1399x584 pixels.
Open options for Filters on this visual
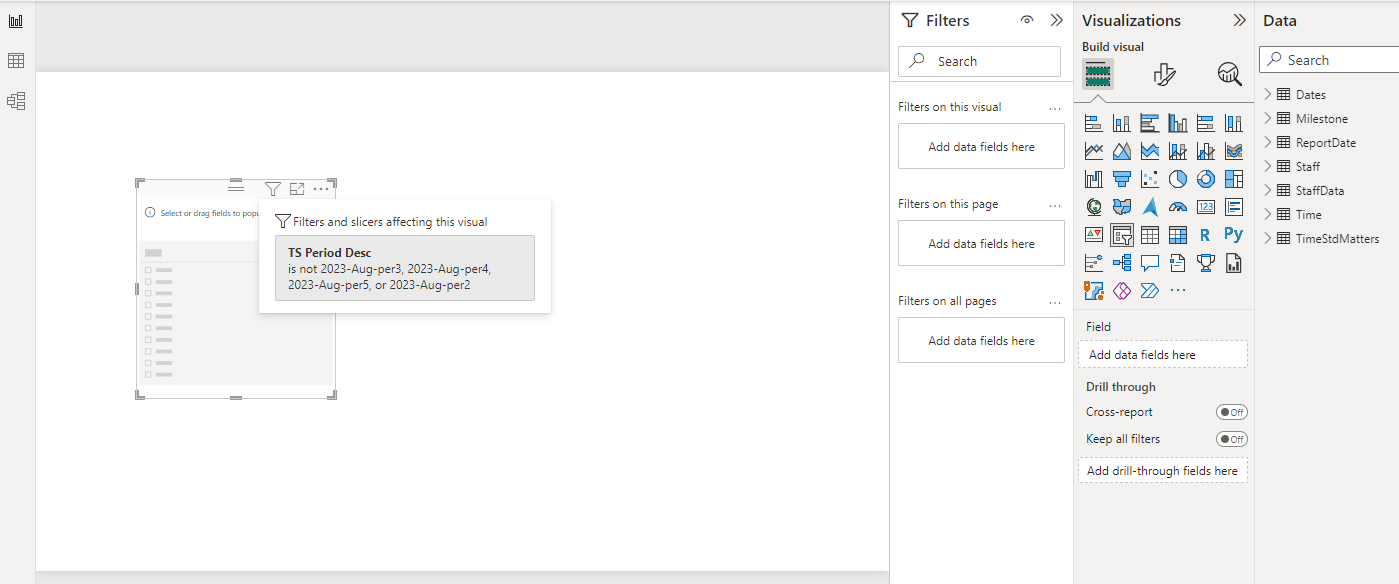tap(1054, 108)
